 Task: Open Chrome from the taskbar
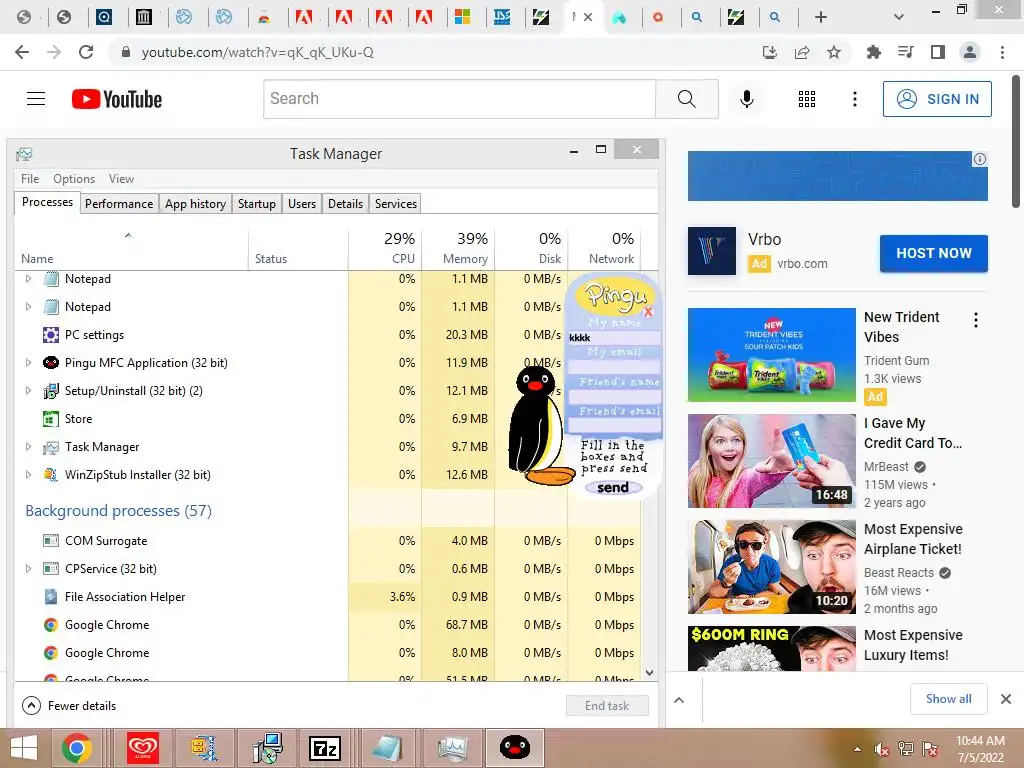(x=76, y=748)
